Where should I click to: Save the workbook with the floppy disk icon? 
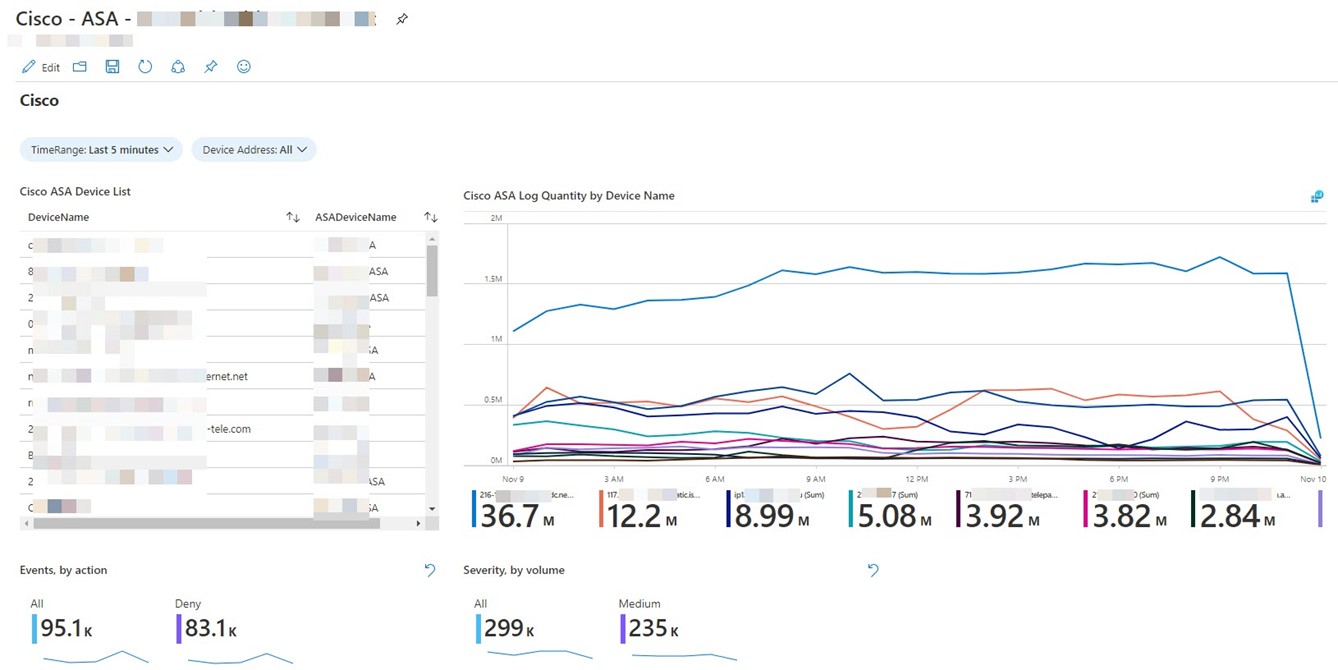pyautogui.click(x=112, y=67)
